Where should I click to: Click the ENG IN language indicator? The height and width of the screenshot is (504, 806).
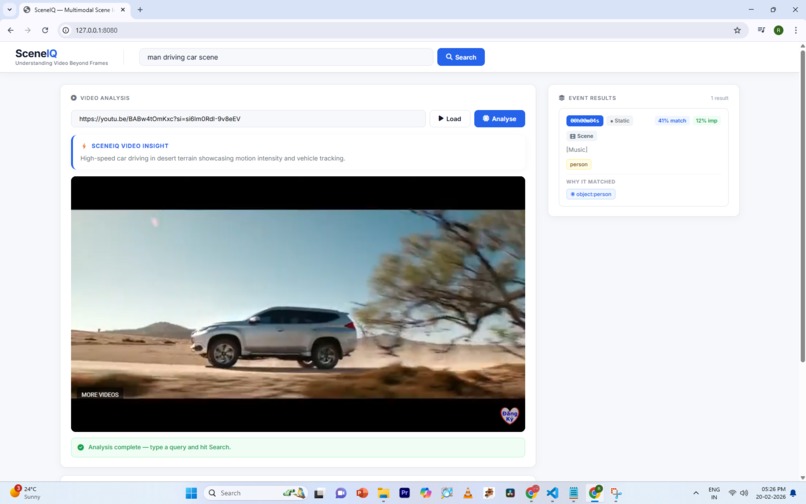click(x=714, y=493)
